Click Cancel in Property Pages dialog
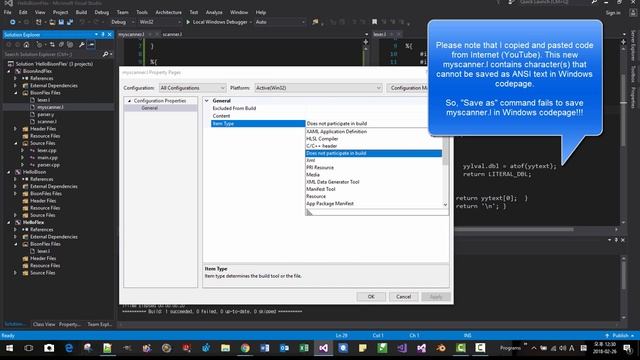The image size is (640, 360). (x=403, y=297)
